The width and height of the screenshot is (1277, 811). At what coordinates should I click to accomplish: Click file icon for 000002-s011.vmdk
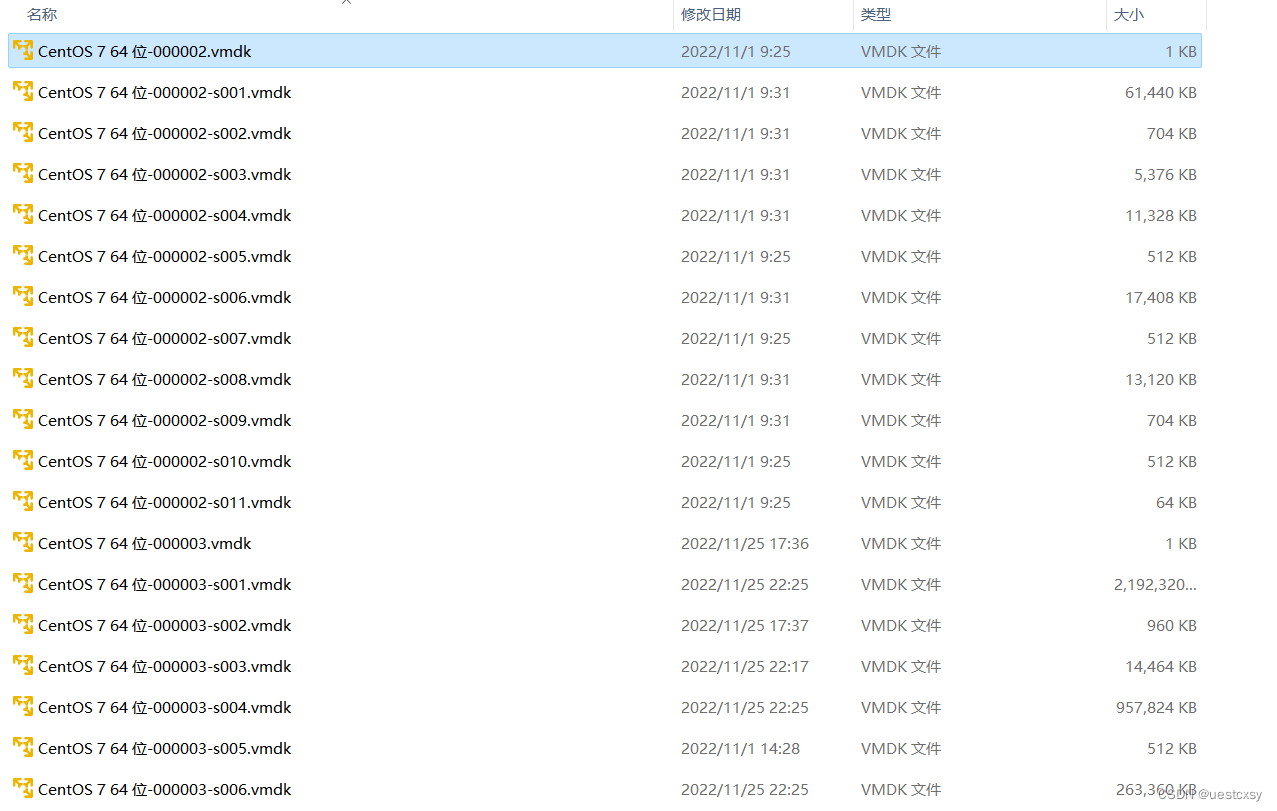23,501
